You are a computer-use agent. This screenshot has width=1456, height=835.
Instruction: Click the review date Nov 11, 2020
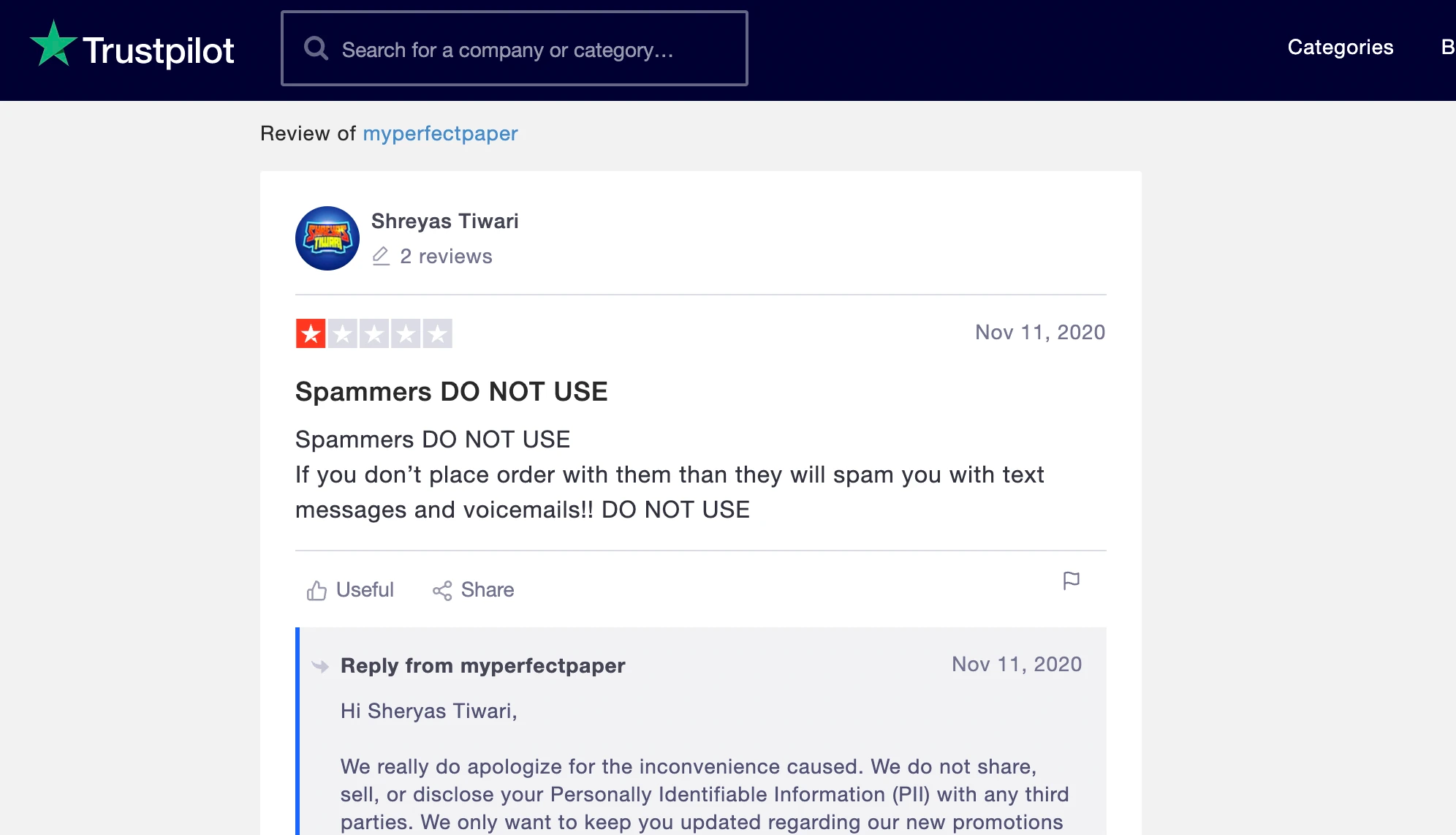coord(1039,333)
